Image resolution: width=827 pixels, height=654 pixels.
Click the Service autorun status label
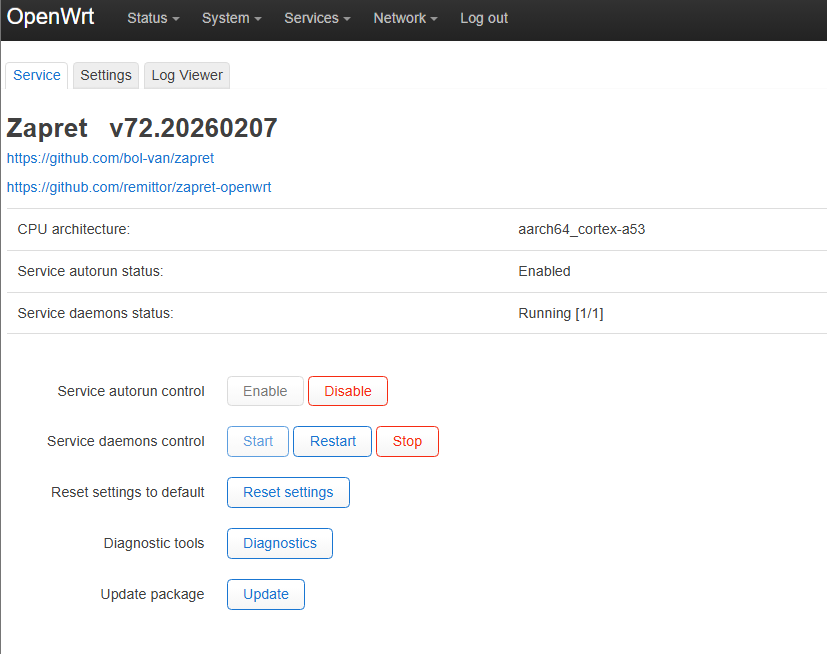(x=90, y=271)
